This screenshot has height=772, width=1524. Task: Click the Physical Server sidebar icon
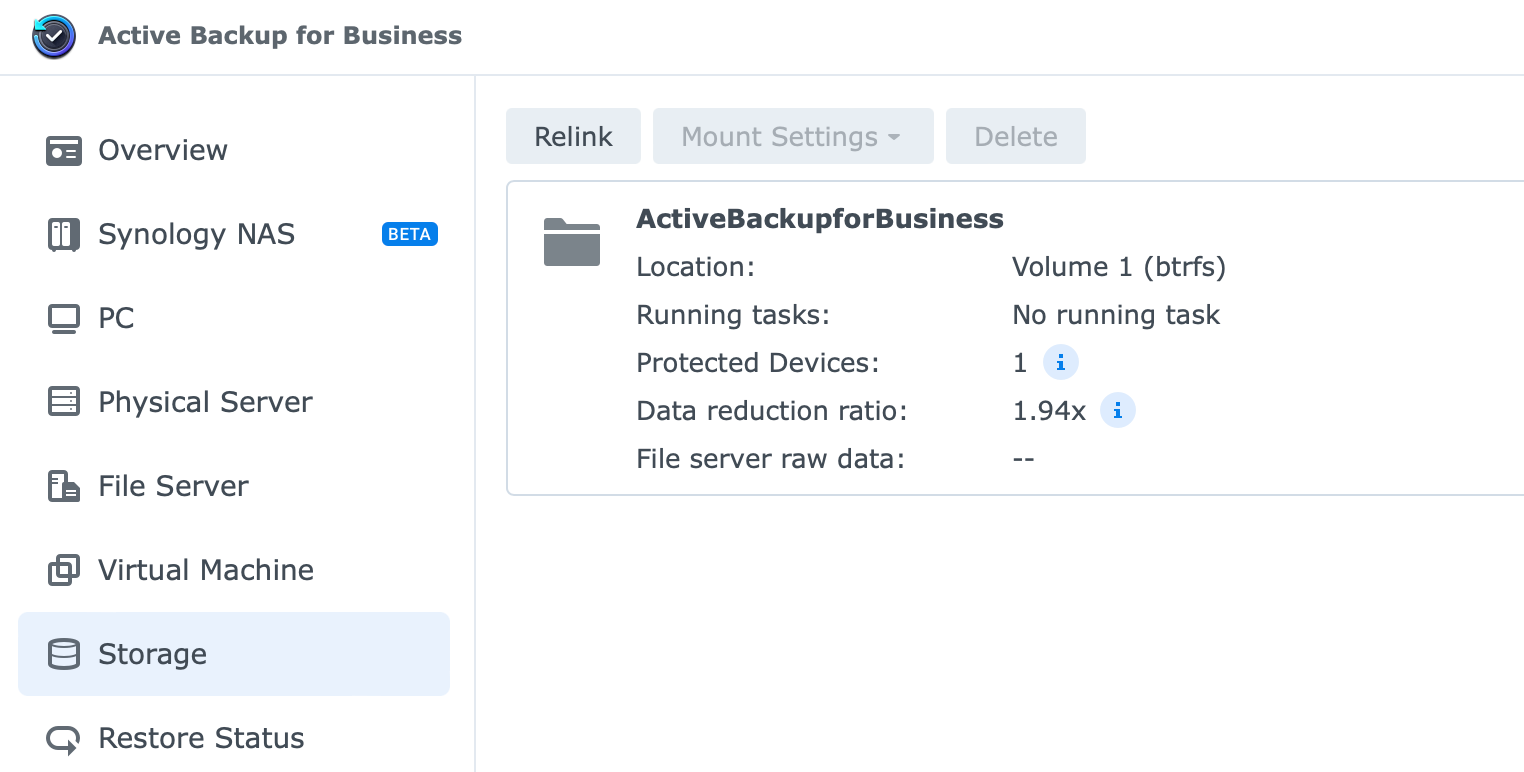point(64,402)
